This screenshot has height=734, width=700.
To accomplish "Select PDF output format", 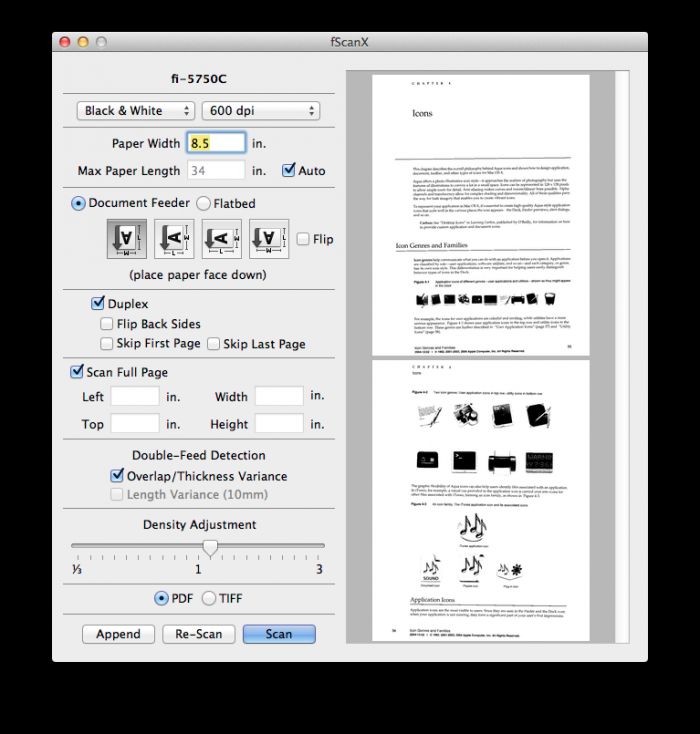I will [161, 598].
